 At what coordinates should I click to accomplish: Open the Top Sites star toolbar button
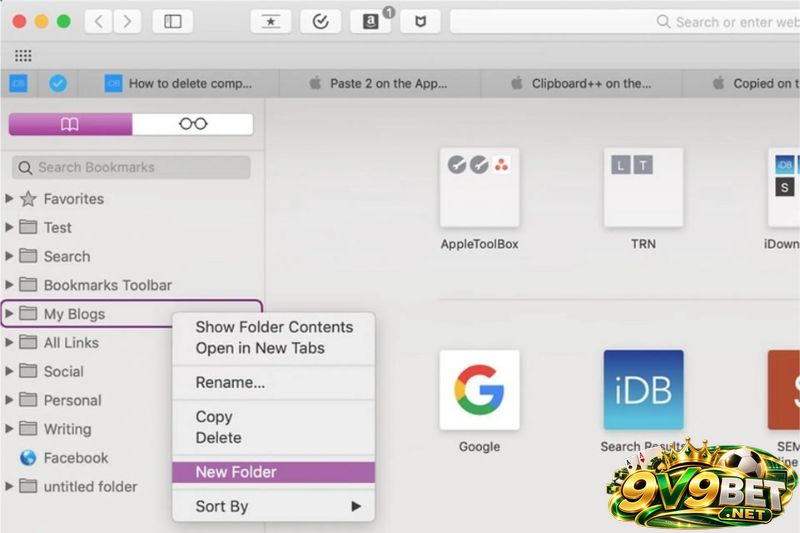point(270,21)
